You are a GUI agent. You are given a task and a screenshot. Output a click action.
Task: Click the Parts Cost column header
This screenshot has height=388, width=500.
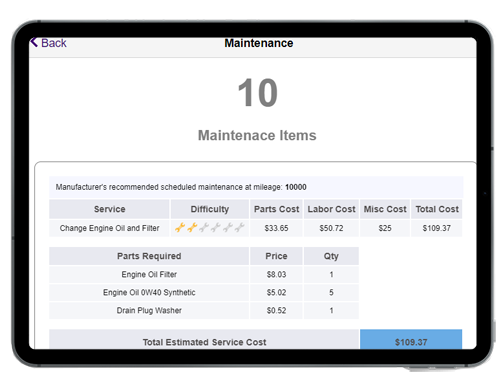pos(276,209)
